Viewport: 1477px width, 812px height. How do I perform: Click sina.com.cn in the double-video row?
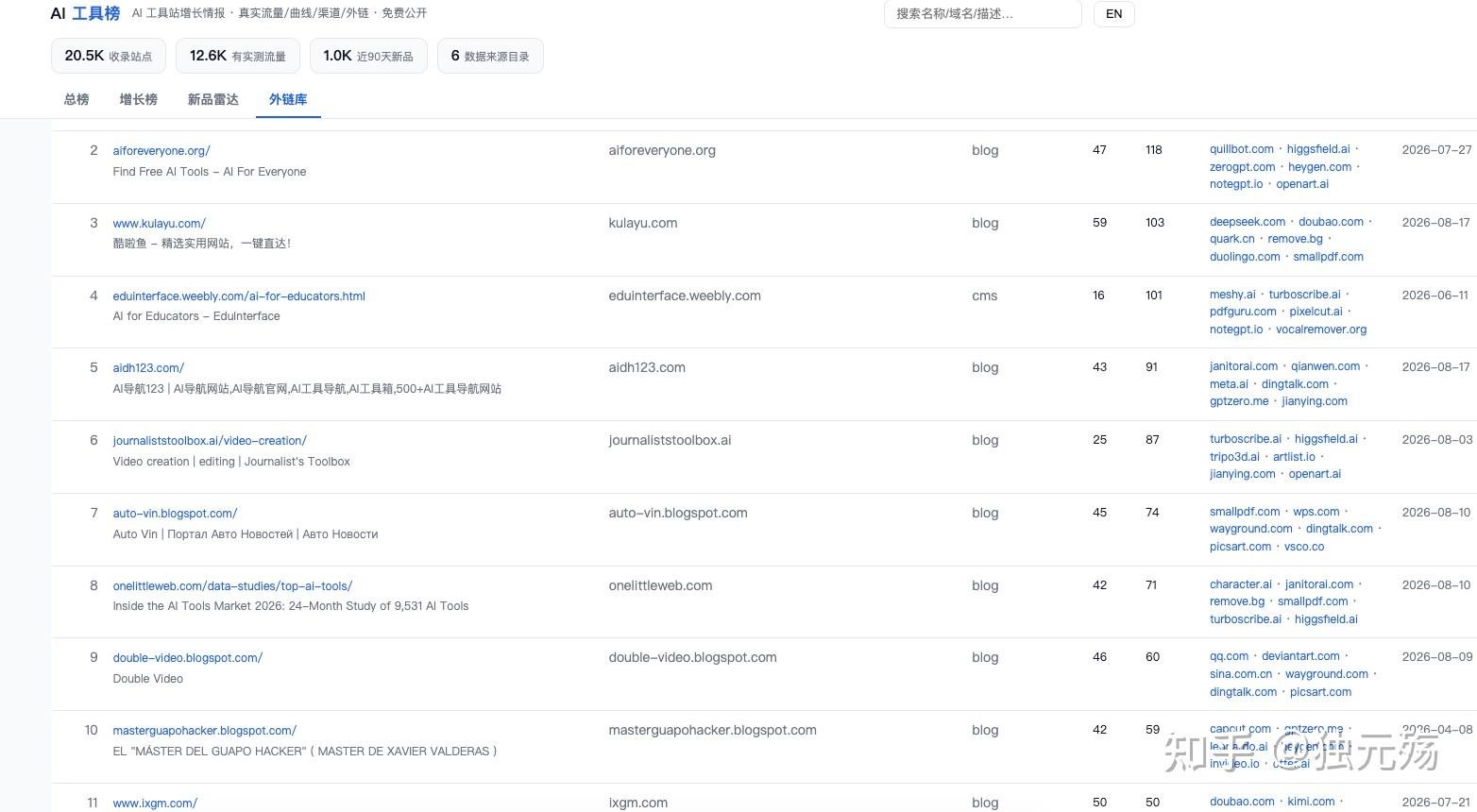(1241, 674)
